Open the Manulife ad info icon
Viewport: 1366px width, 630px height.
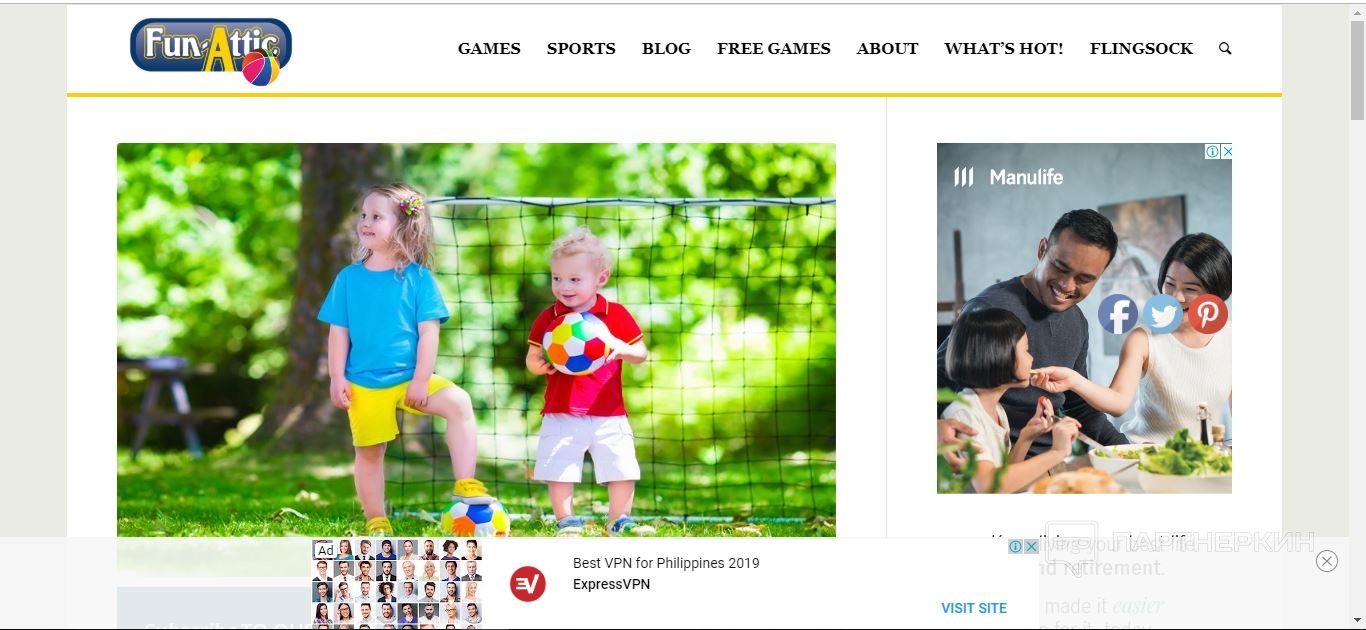click(x=1212, y=152)
